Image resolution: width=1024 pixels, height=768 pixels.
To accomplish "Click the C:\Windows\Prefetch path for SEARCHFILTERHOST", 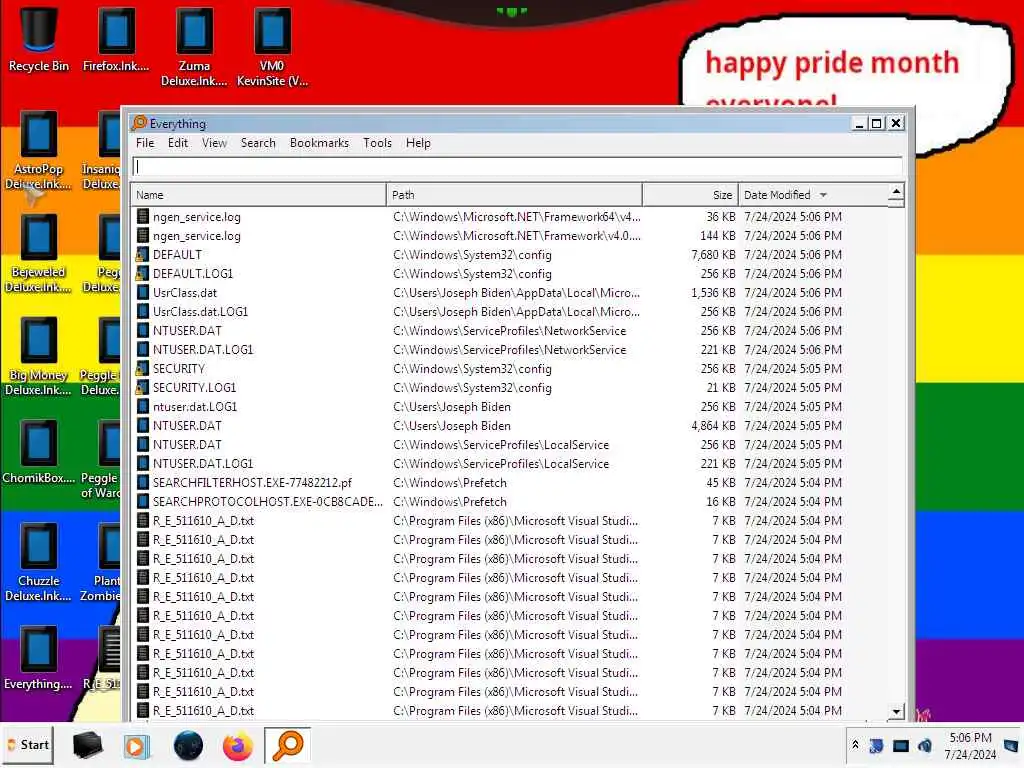I will click(x=449, y=483).
